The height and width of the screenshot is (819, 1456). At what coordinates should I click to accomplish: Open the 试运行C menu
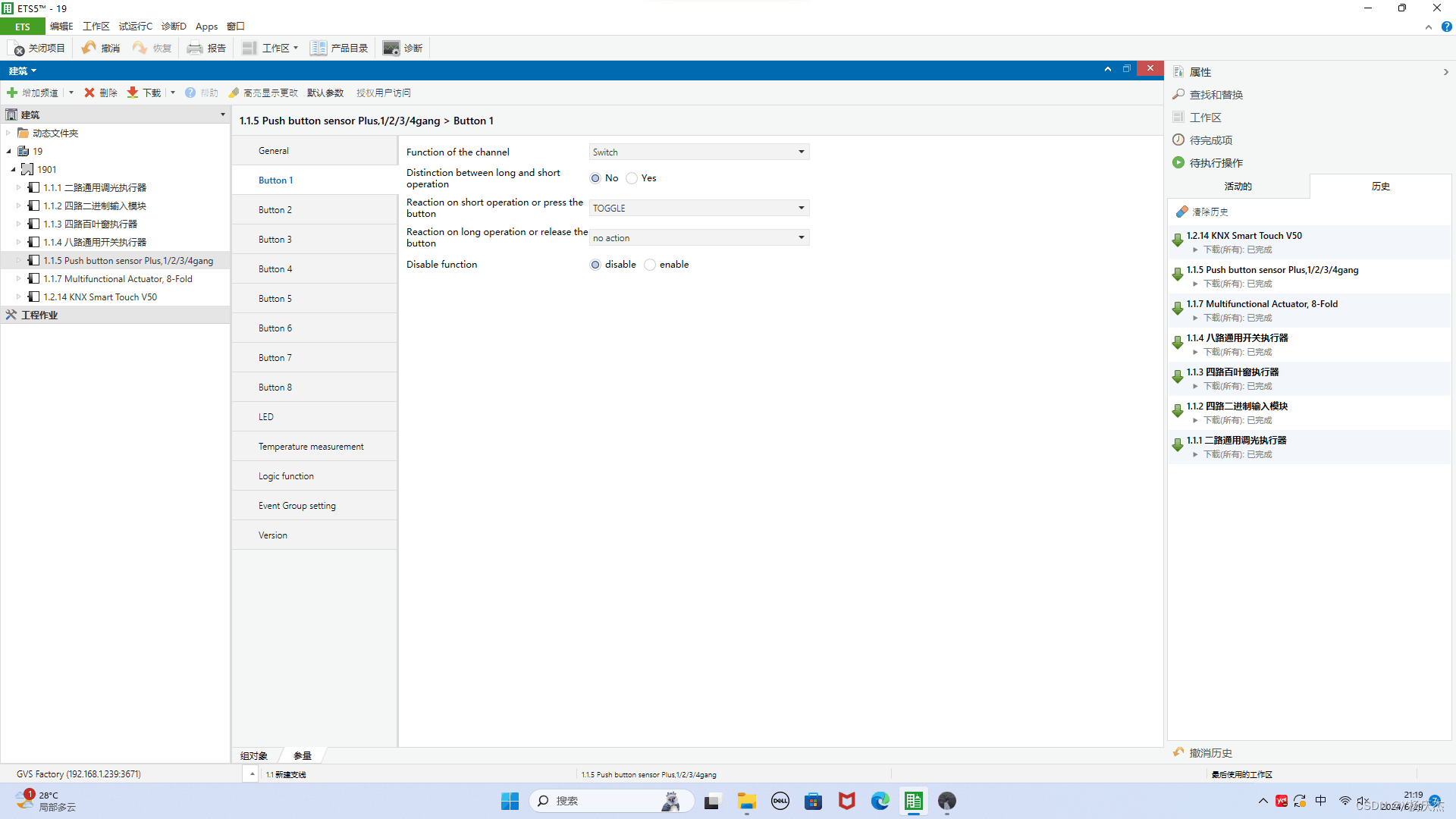click(135, 27)
